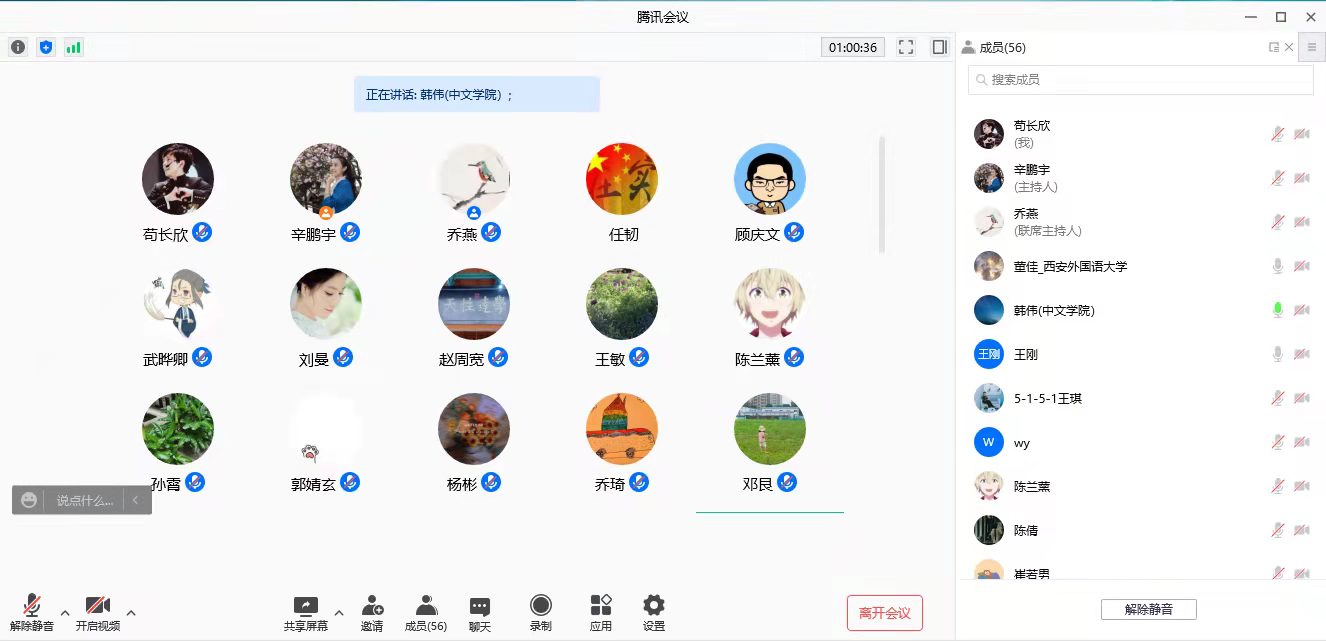This screenshot has height=641, width=1326.
Task: Open the 聊天 chat icon
Action: 480,613
